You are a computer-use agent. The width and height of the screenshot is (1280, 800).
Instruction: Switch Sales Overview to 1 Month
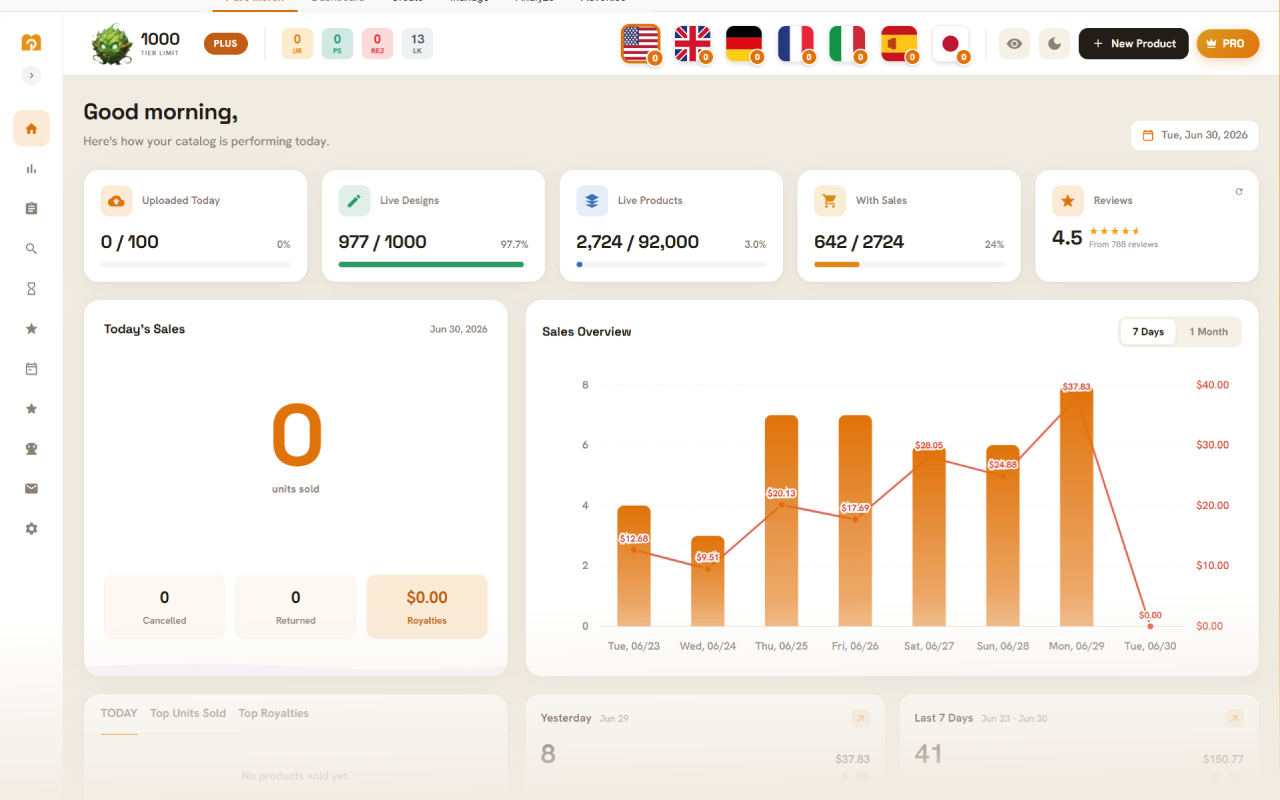pos(1208,332)
